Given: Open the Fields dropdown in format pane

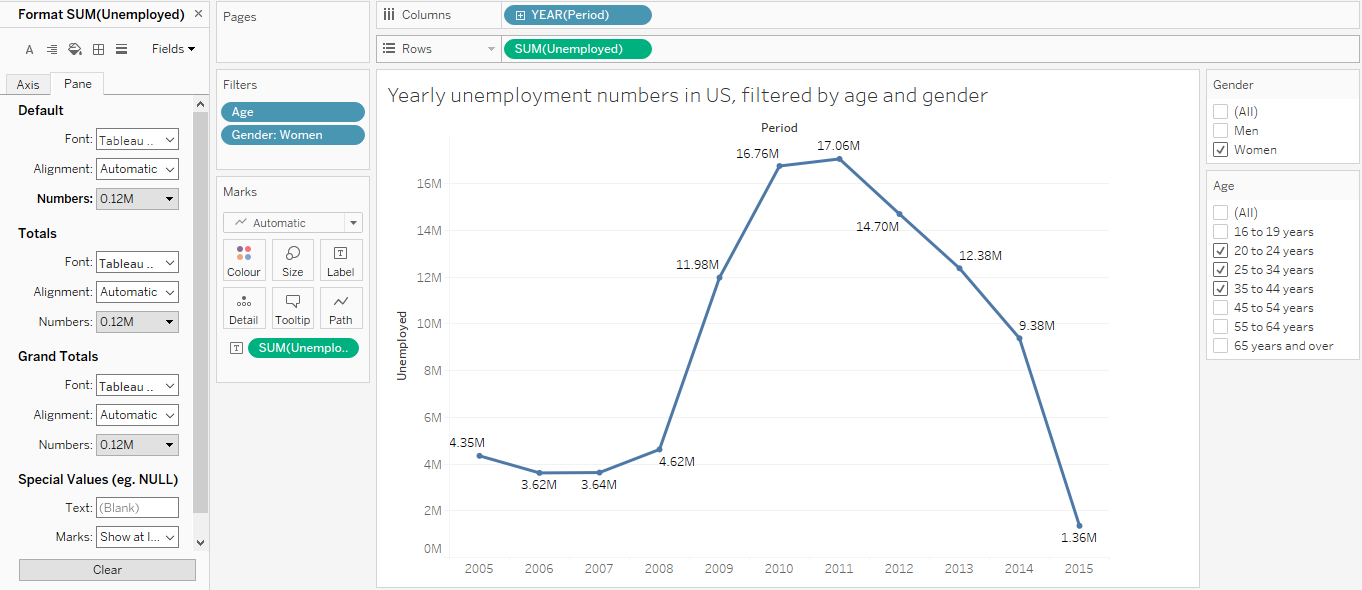Looking at the screenshot, I should point(172,48).
